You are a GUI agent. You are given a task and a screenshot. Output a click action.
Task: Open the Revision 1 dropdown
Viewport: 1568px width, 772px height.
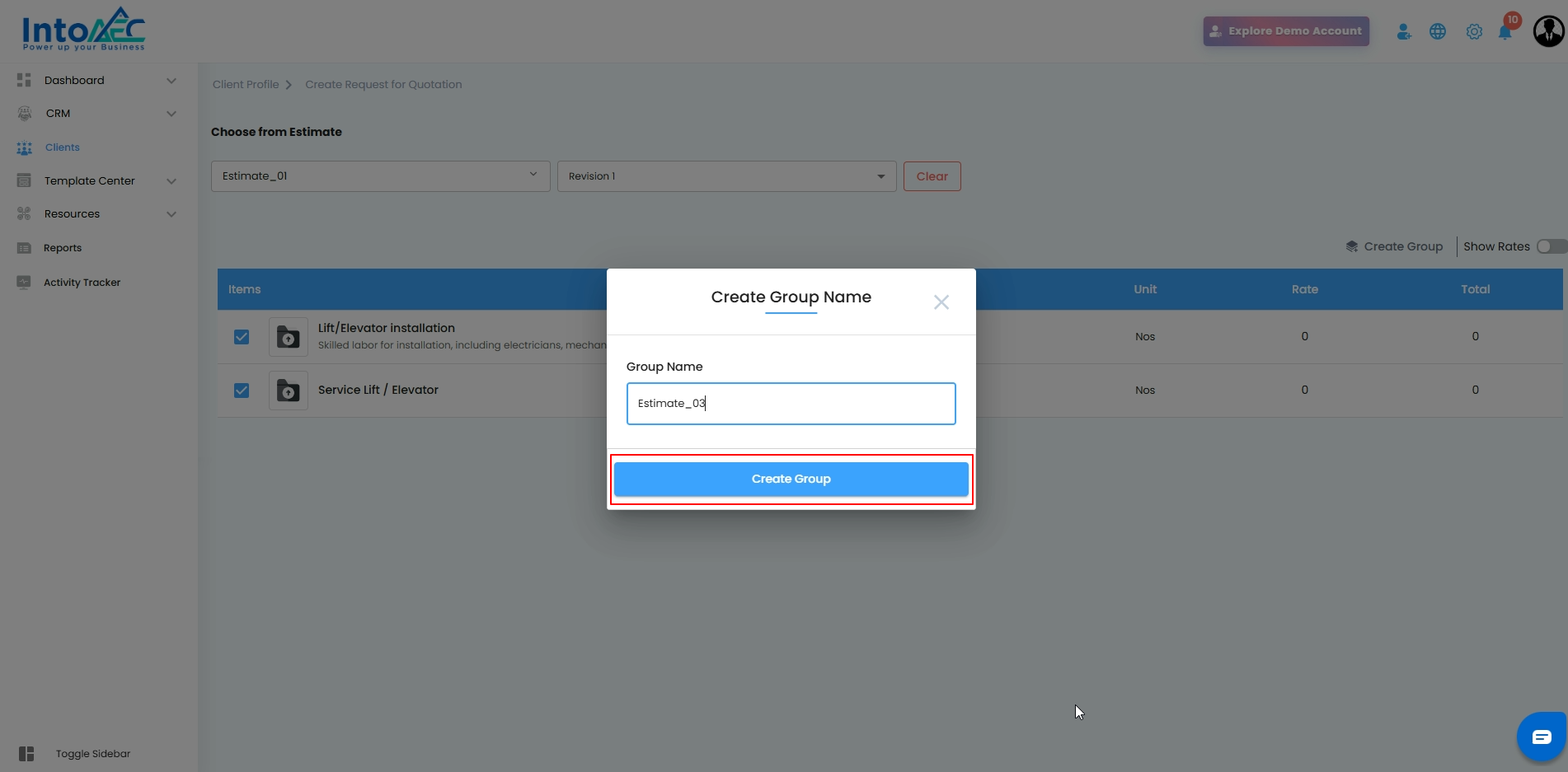726,176
